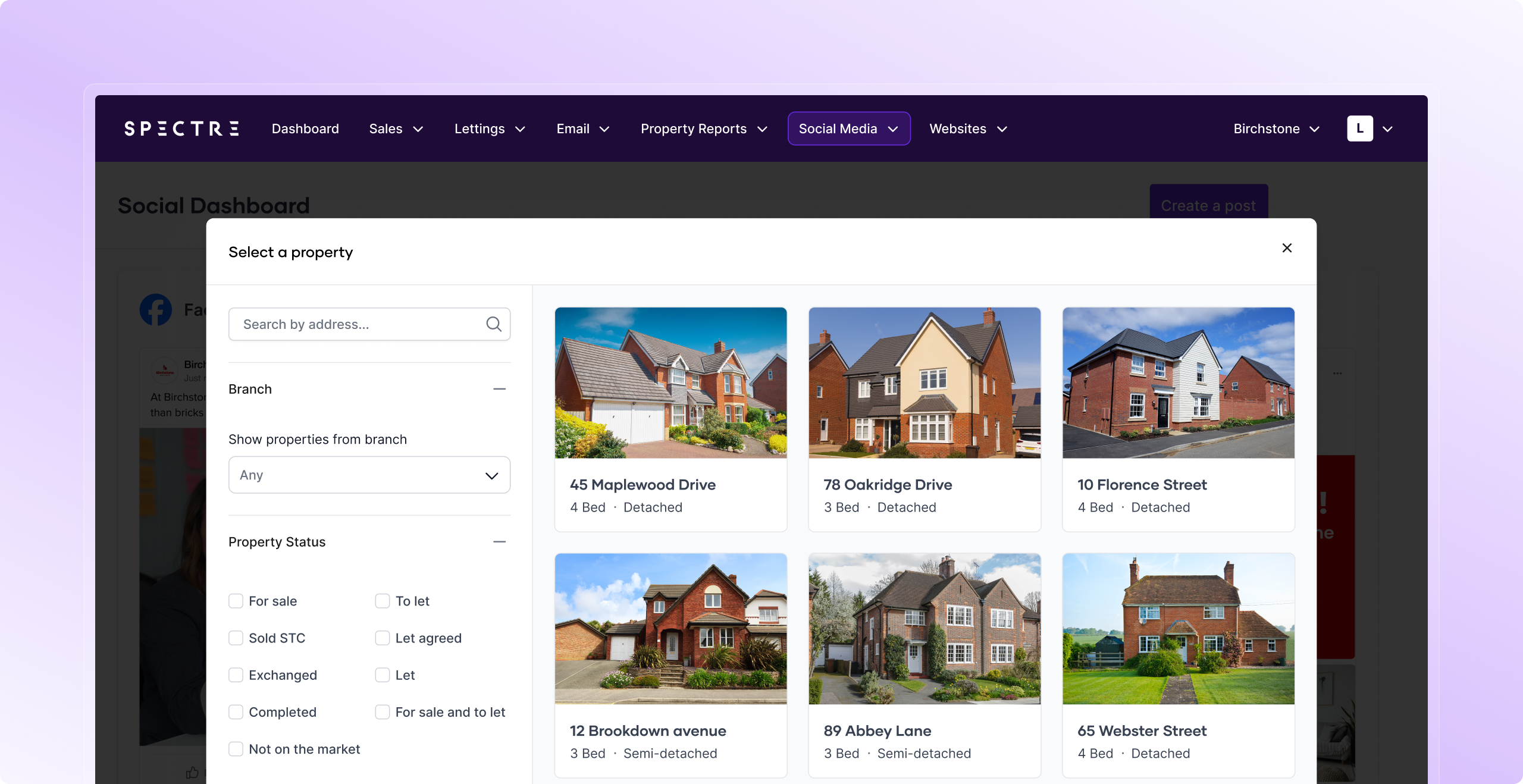Collapse the Branch section minus icon
The image size is (1523, 784).
pyautogui.click(x=499, y=389)
